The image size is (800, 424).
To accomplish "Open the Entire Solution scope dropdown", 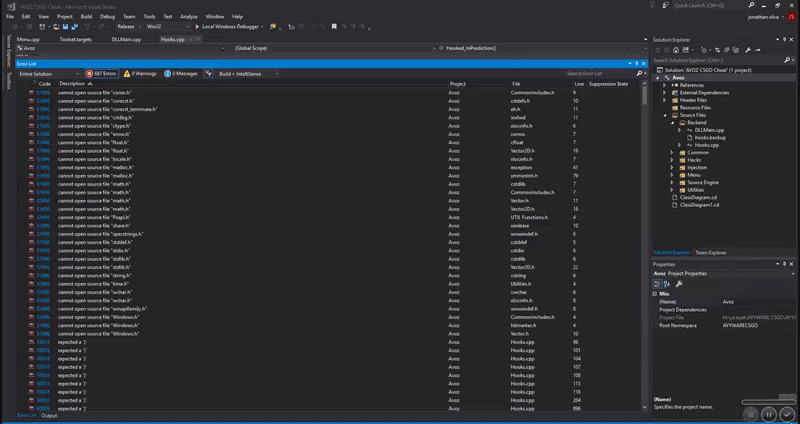I will point(49,74).
